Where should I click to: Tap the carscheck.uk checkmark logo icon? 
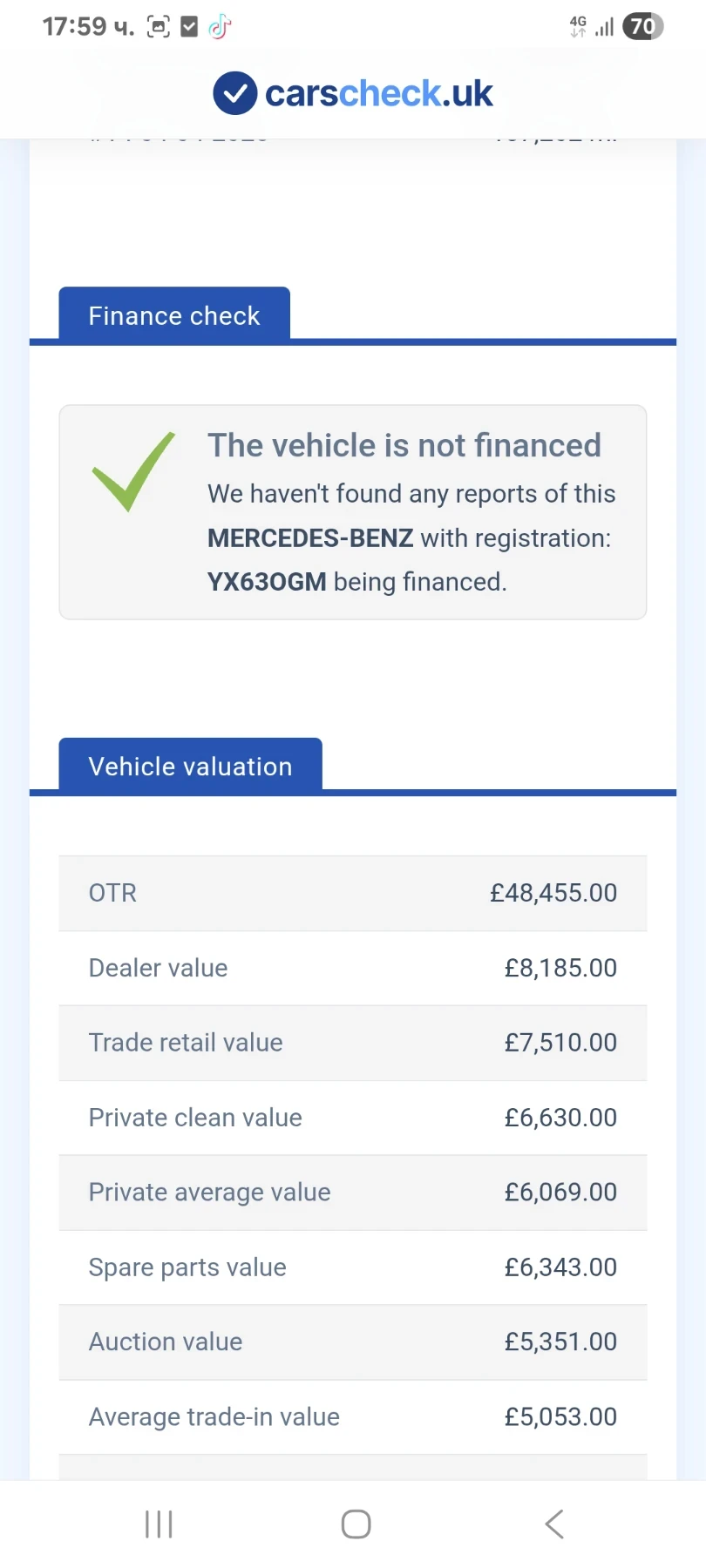point(234,93)
